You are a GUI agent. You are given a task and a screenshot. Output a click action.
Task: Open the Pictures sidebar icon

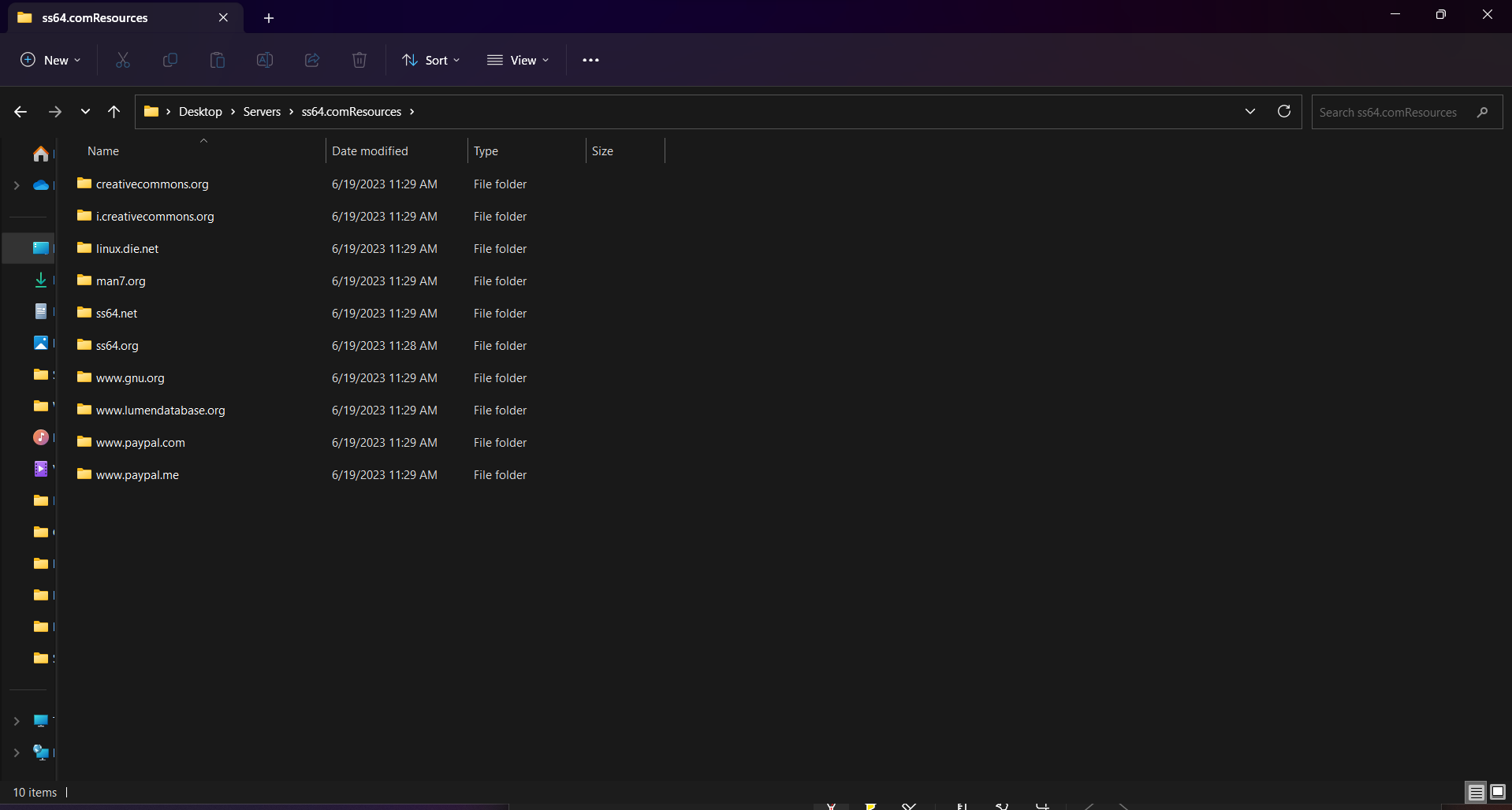(41, 343)
